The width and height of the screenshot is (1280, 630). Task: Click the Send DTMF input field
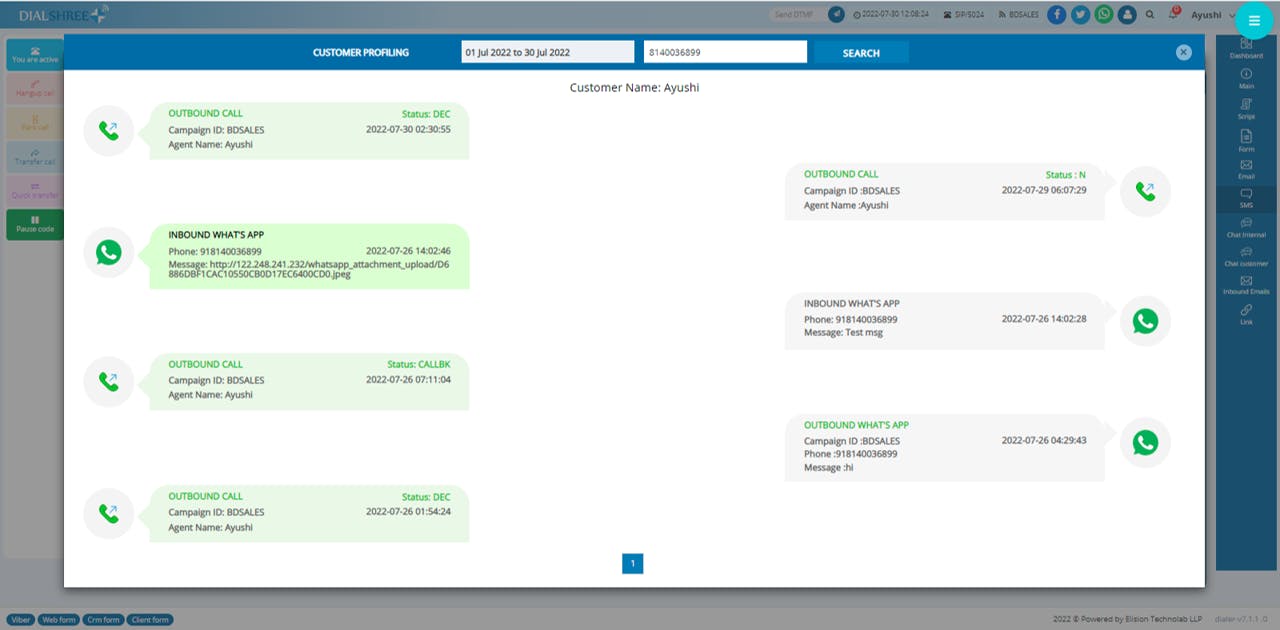point(797,15)
